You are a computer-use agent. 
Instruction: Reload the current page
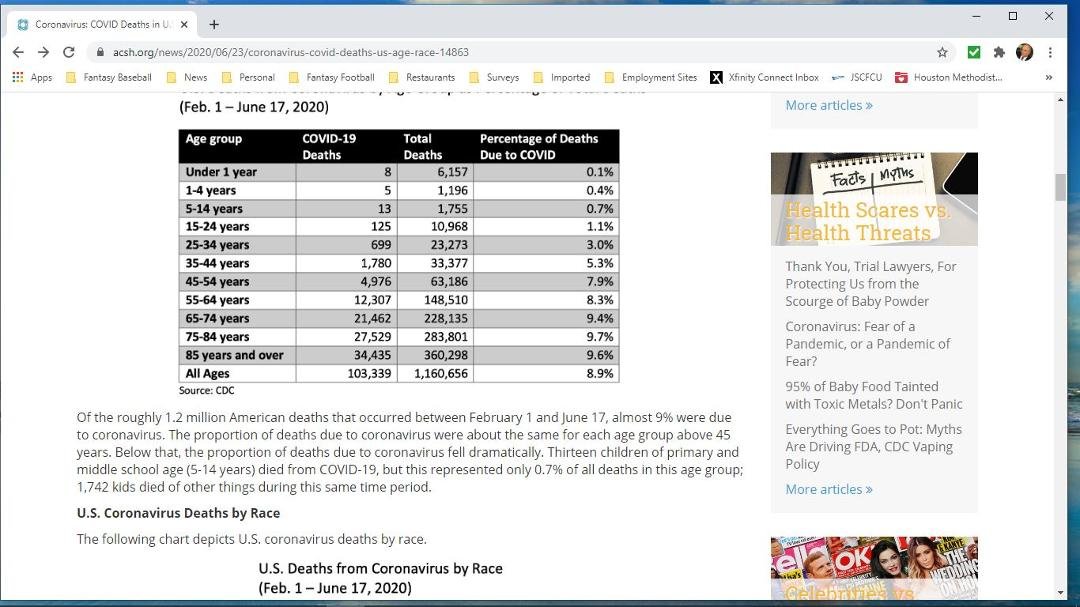click(69, 52)
